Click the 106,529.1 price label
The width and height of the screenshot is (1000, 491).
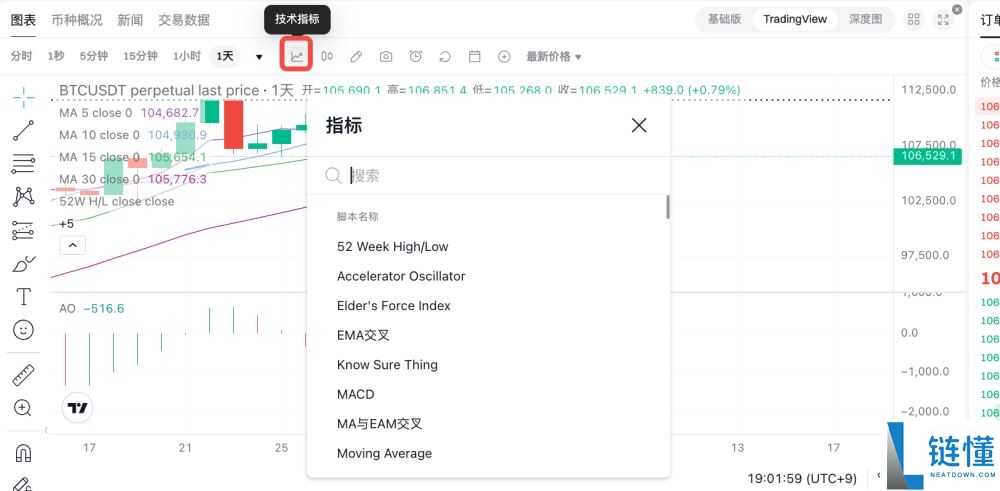[x=927, y=156]
